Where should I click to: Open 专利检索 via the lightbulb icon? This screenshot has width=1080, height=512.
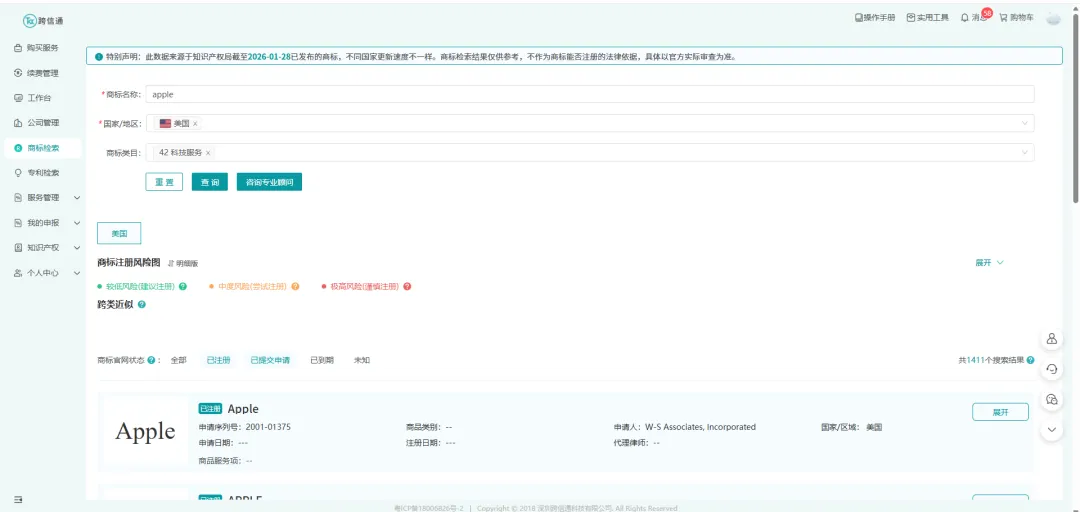(x=18, y=173)
